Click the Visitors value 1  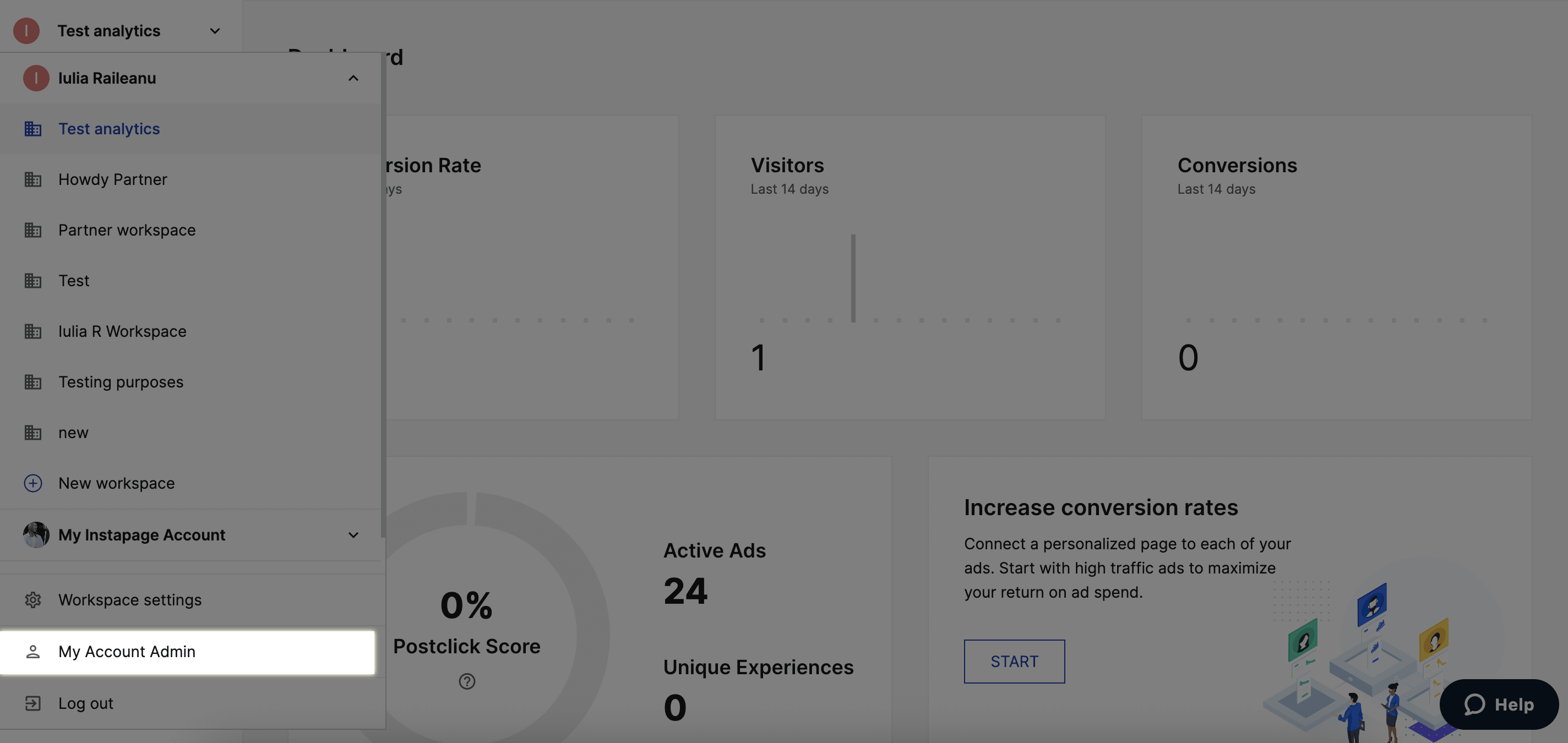click(x=758, y=357)
